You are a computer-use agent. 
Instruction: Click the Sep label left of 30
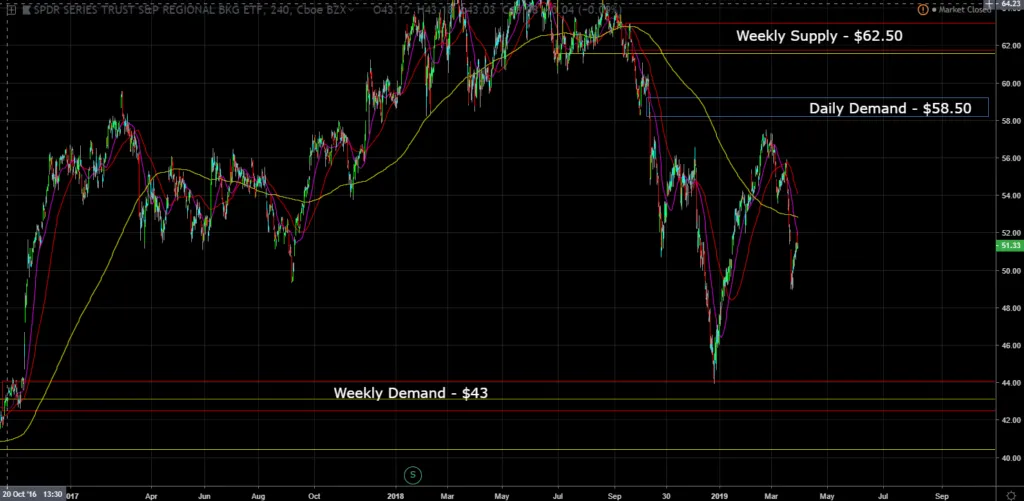coord(614,495)
